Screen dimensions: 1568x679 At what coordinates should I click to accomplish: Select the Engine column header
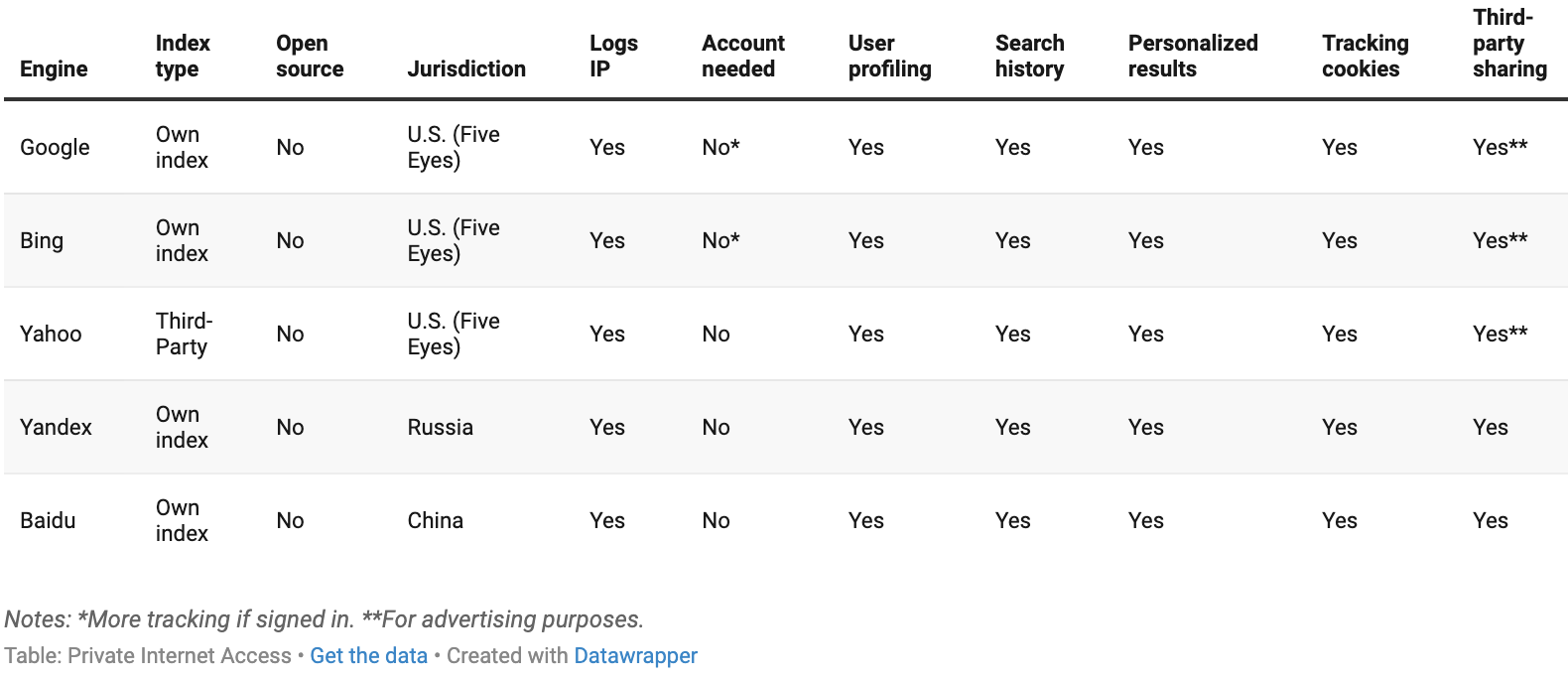point(54,68)
